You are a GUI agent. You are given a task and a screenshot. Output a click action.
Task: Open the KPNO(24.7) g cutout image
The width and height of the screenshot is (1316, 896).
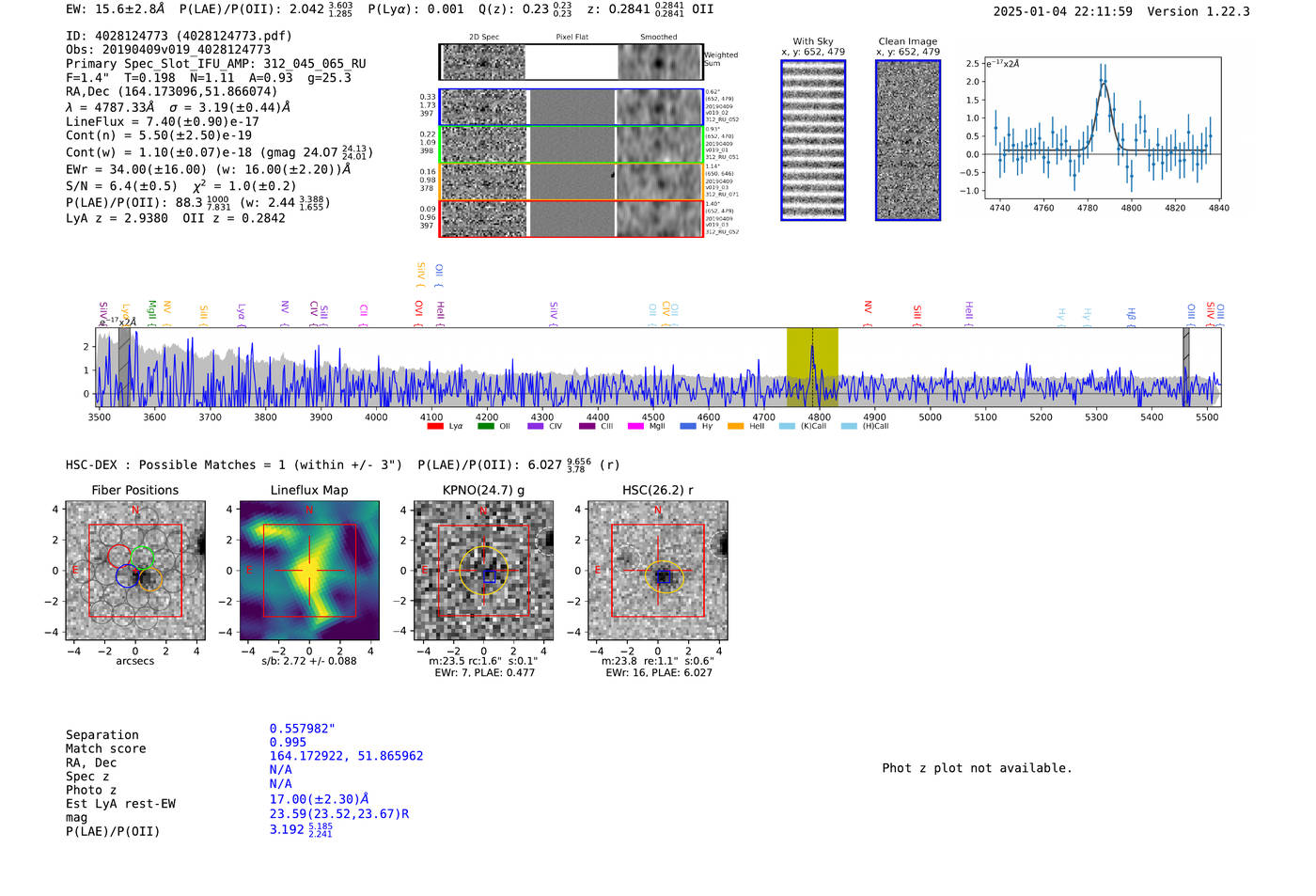click(483, 571)
